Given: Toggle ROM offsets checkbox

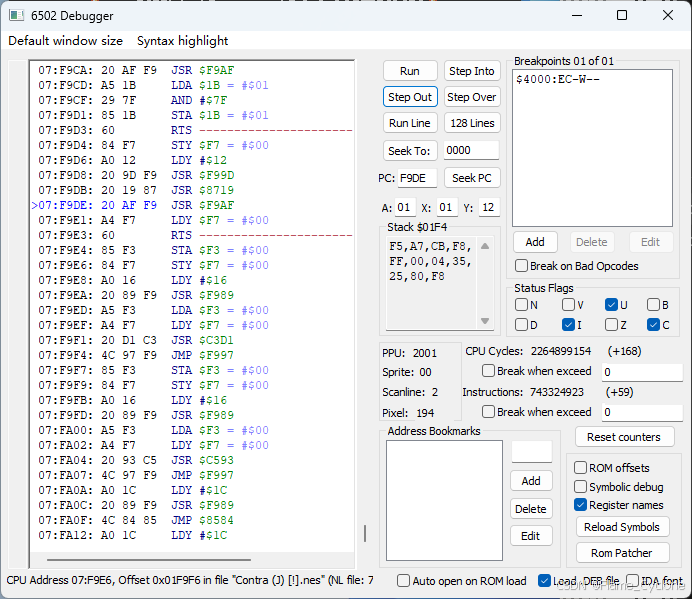Looking at the screenshot, I should (580, 468).
